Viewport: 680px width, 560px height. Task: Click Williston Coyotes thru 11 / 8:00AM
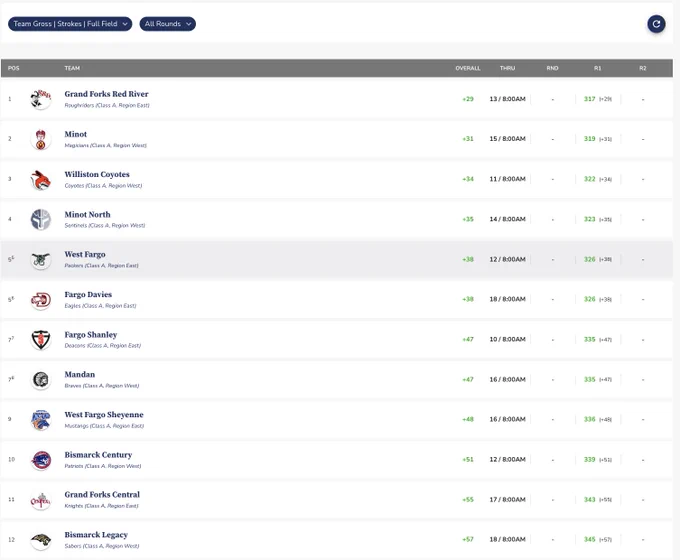pyautogui.click(x=507, y=179)
